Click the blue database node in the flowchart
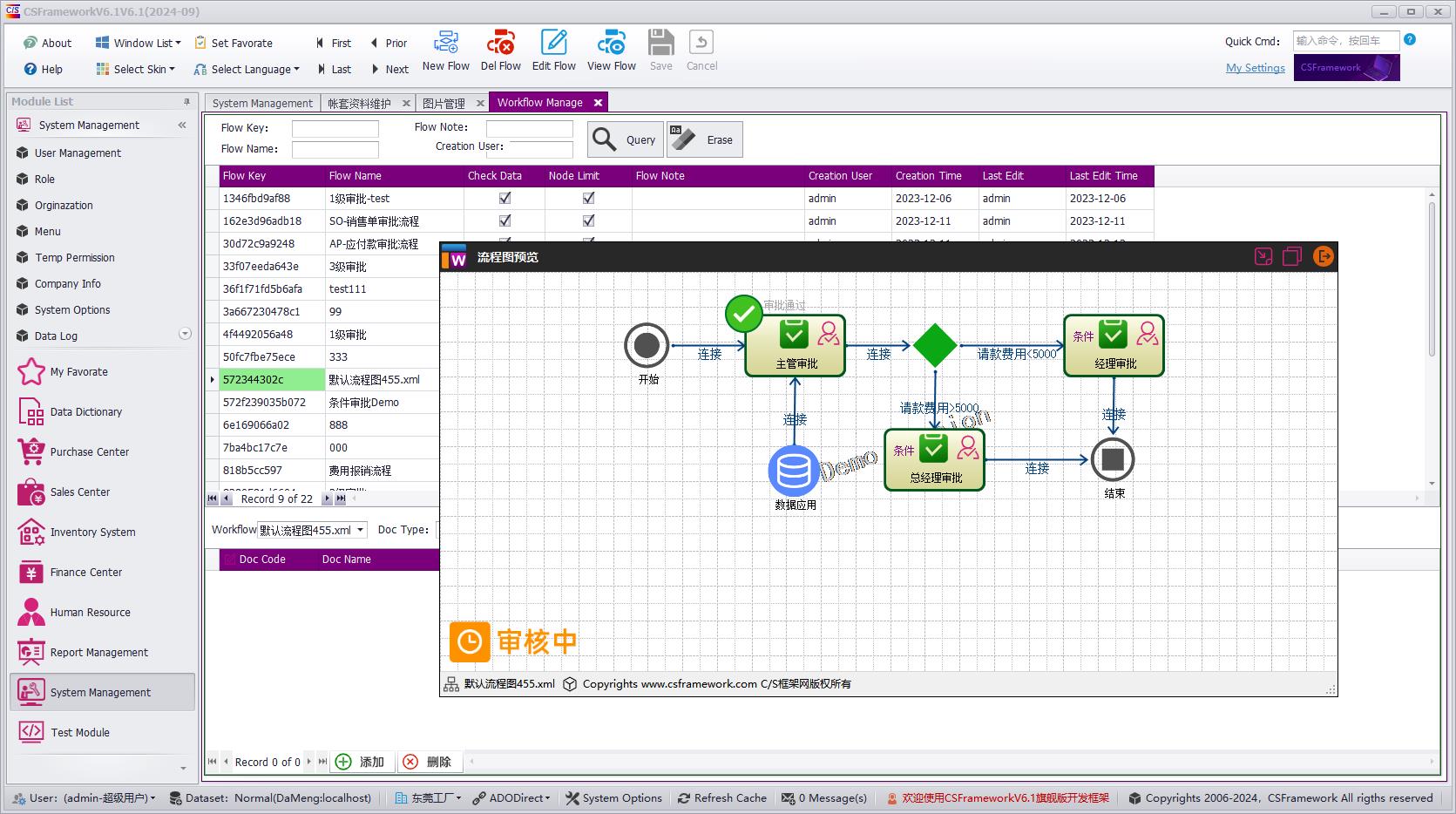The height and width of the screenshot is (814, 1456). [793, 471]
